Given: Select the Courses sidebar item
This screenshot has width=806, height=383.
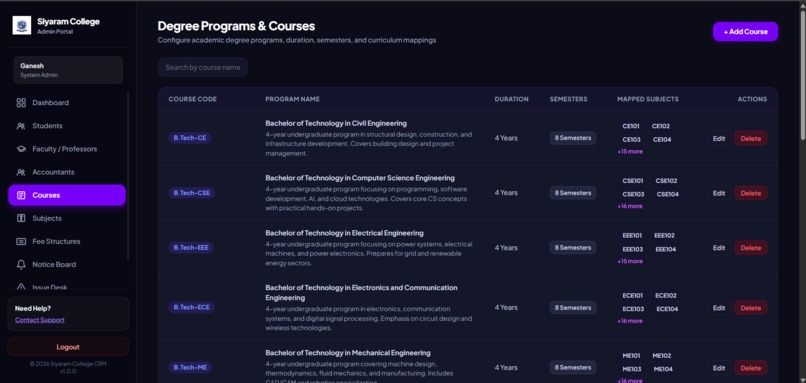Looking at the screenshot, I should click(67, 195).
